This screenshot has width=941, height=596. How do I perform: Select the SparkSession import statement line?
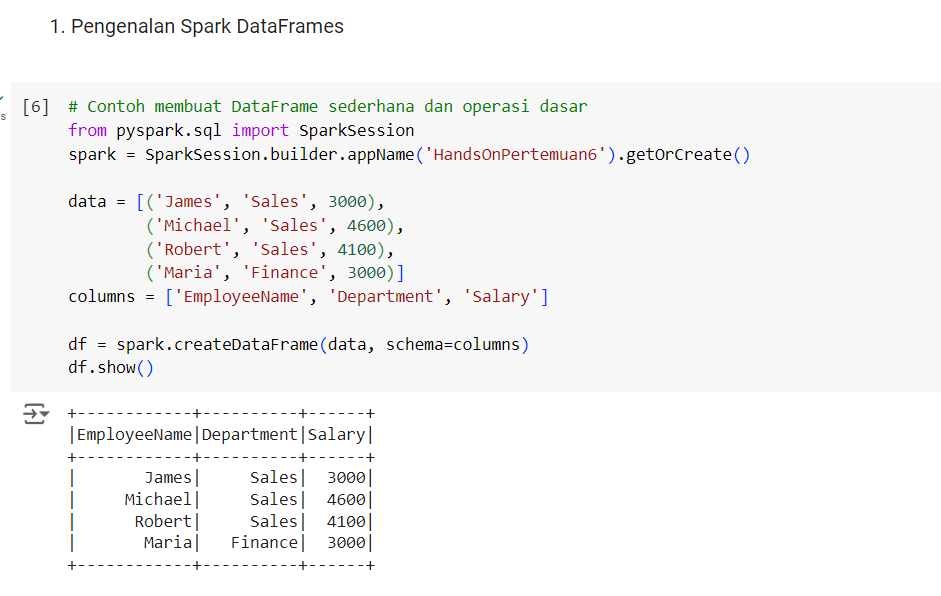240,129
